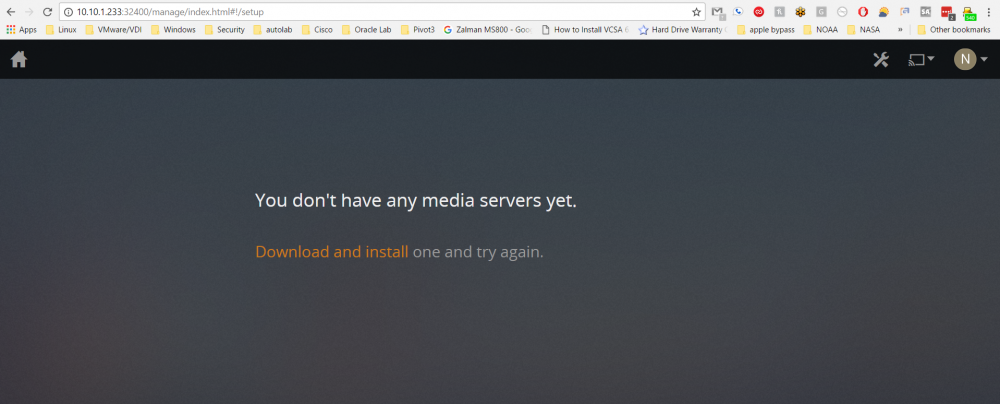Open the VMware/VDI bookmarks folder
This screenshot has width=1000, height=404.
[114, 29]
